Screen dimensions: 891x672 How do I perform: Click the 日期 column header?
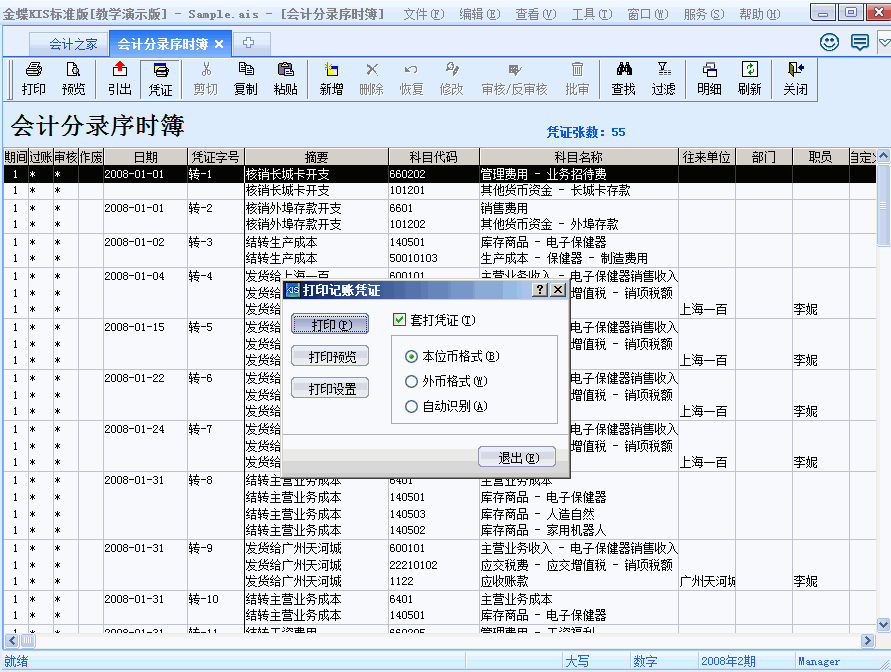tap(145, 157)
